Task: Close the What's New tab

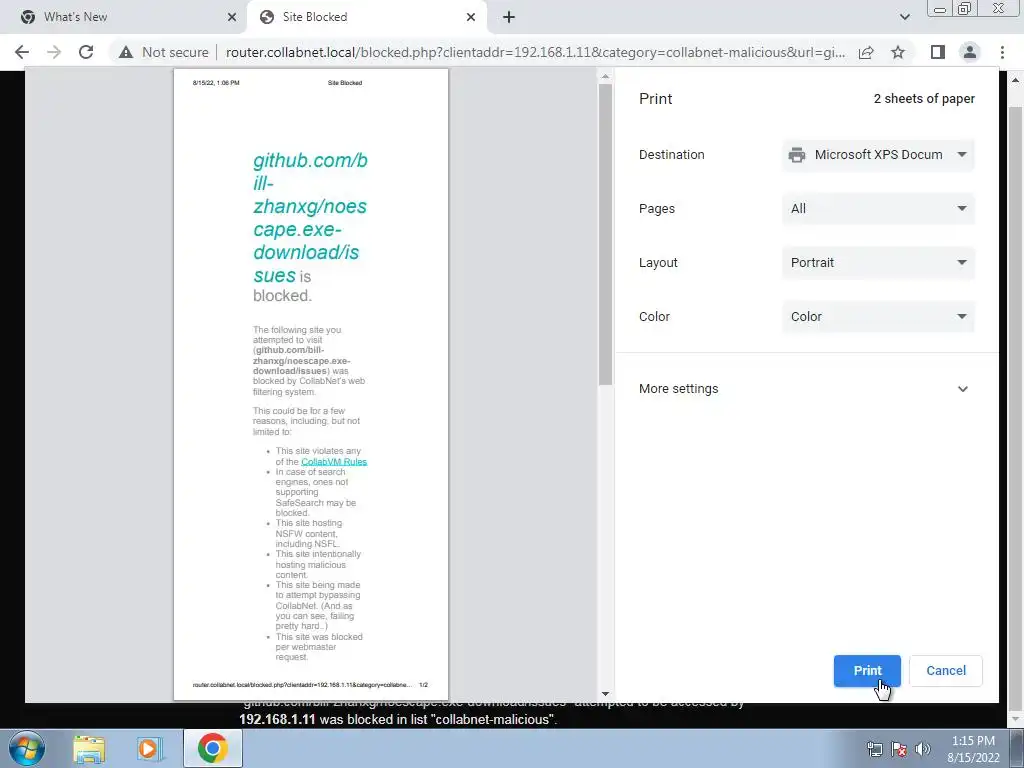Action: pyautogui.click(x=232, y=17)
